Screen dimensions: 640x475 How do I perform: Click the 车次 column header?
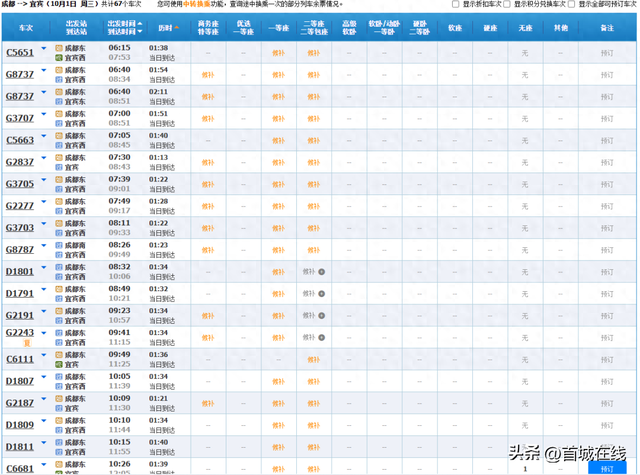pyautogui.click(x=26, y=28)
